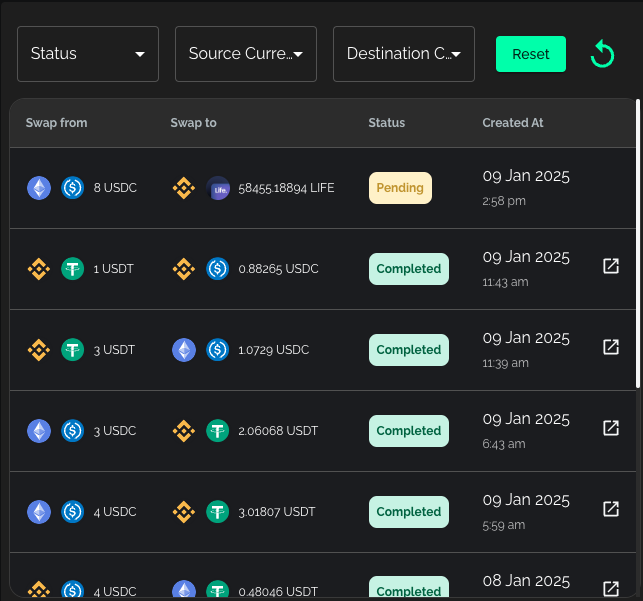Image resolution: width=643 pixels, height=601 pixels.
Task: Click BNB chain icon beside 1 USDT
Action: (x=39, y=269)
